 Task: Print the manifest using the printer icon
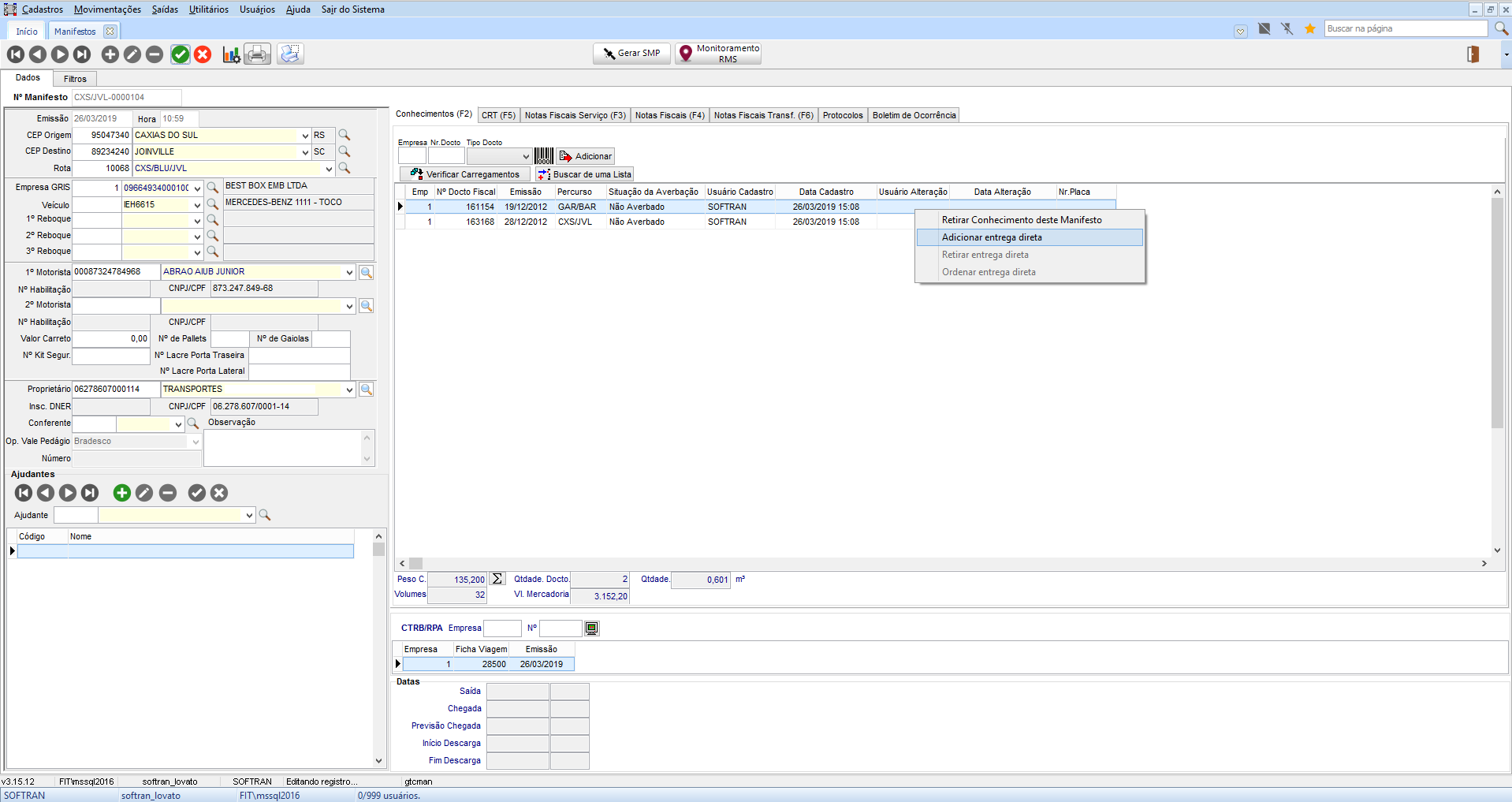(x=257, y=54)
